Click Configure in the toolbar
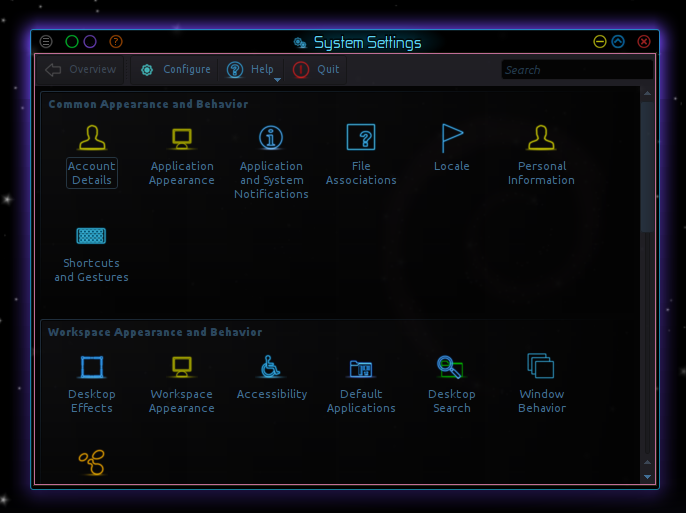 [x=175, y=70]
